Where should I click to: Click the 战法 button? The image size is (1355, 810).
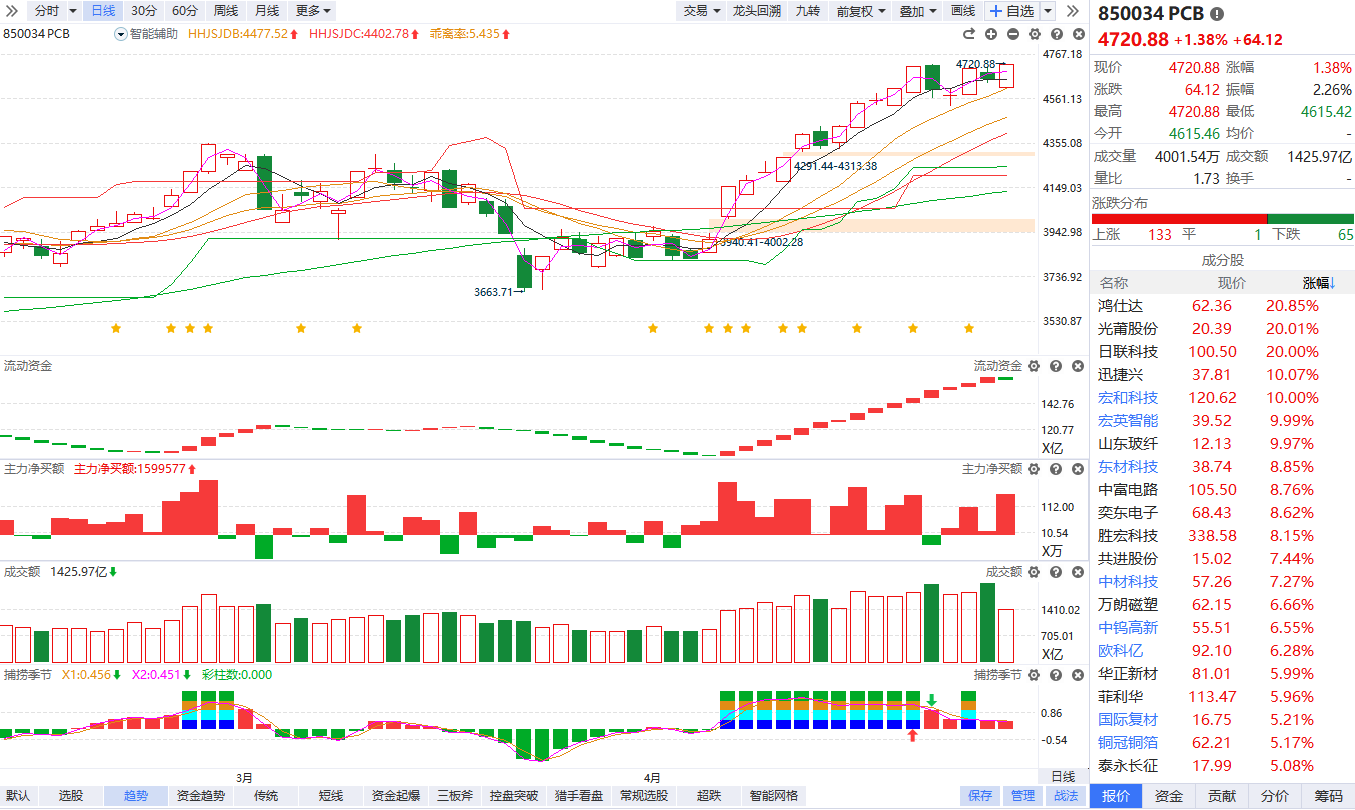click(x=1066, y=796)
